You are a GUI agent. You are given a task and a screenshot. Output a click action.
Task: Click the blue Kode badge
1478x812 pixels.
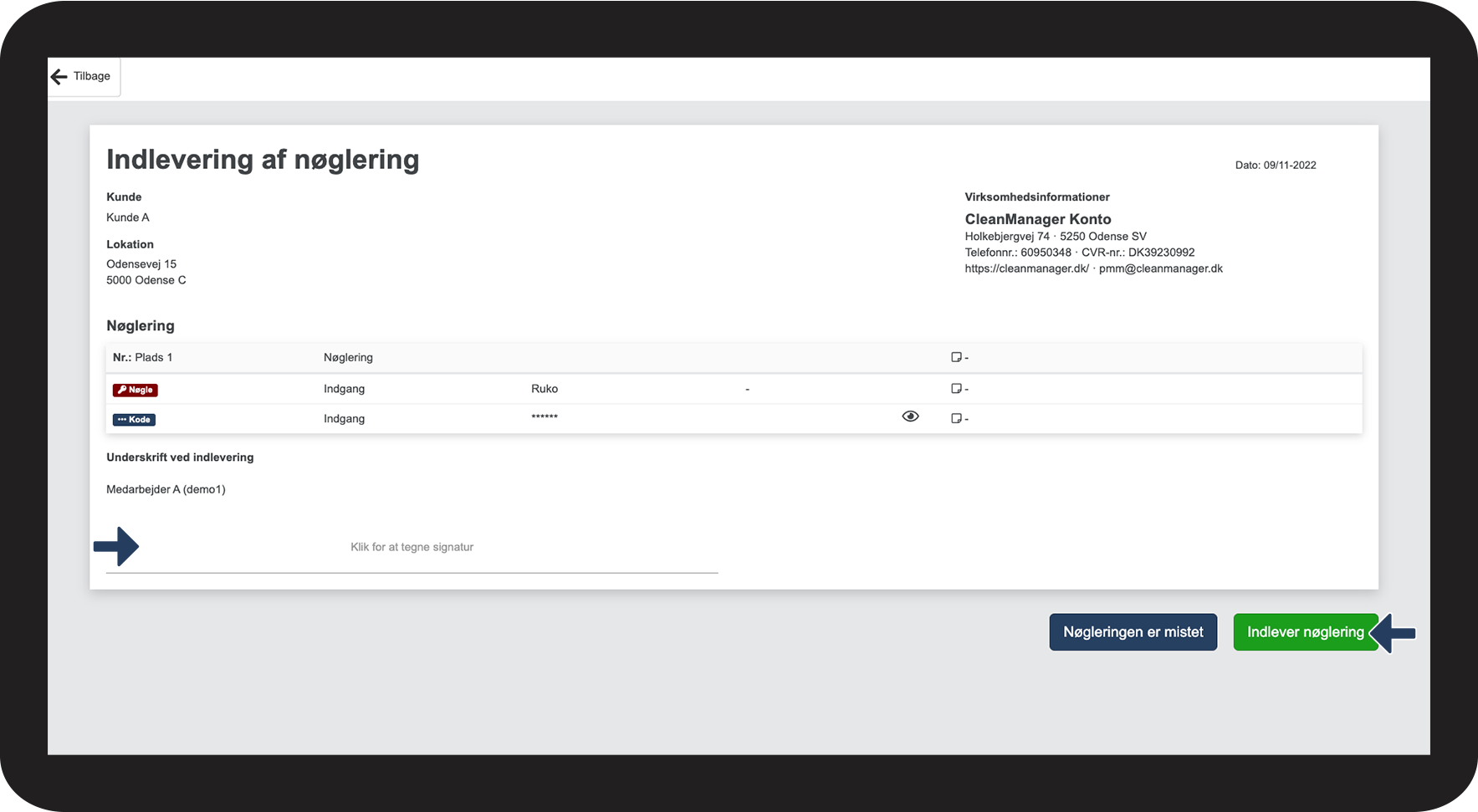(x=134, y=420)
